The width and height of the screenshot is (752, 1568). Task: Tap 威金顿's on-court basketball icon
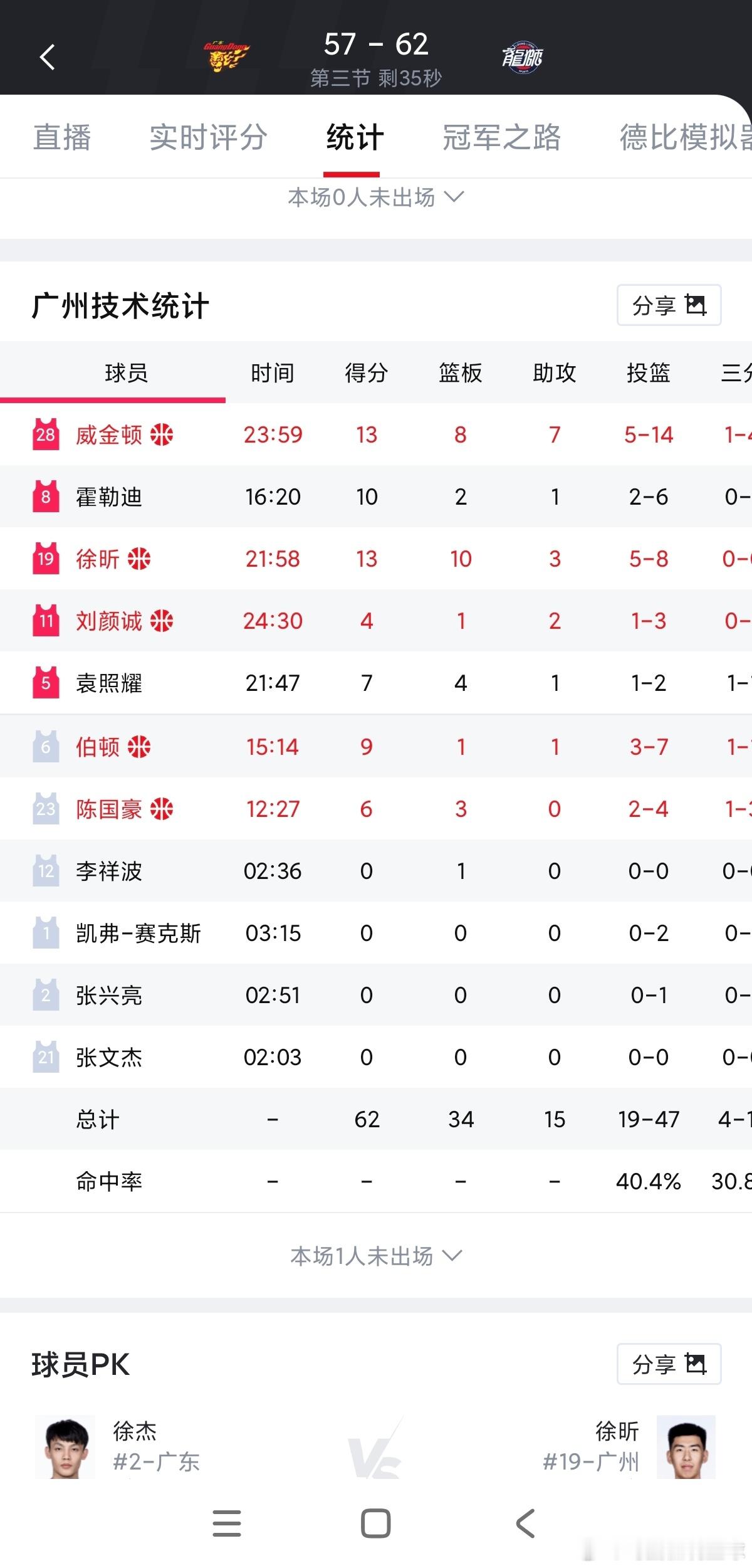coord(162,434)
